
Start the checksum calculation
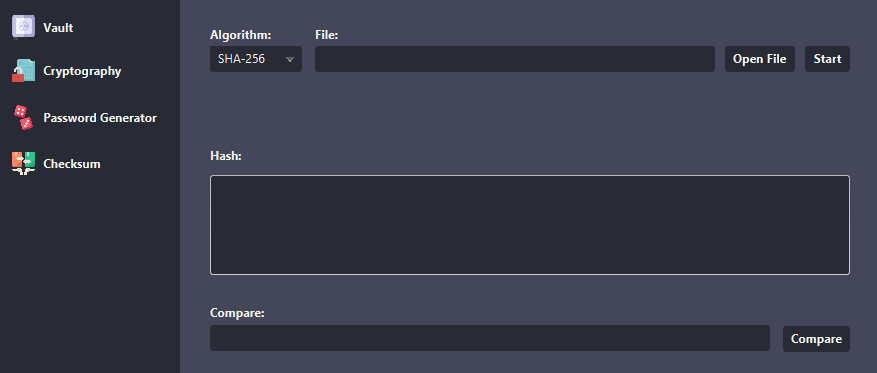(x=827, y=59)
